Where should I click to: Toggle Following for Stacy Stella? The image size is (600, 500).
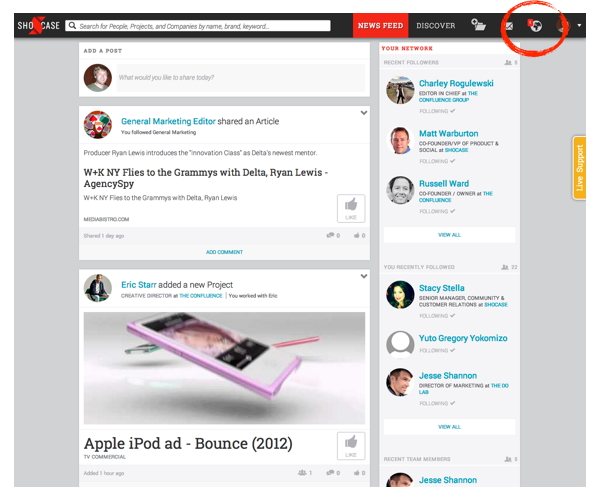437,316
